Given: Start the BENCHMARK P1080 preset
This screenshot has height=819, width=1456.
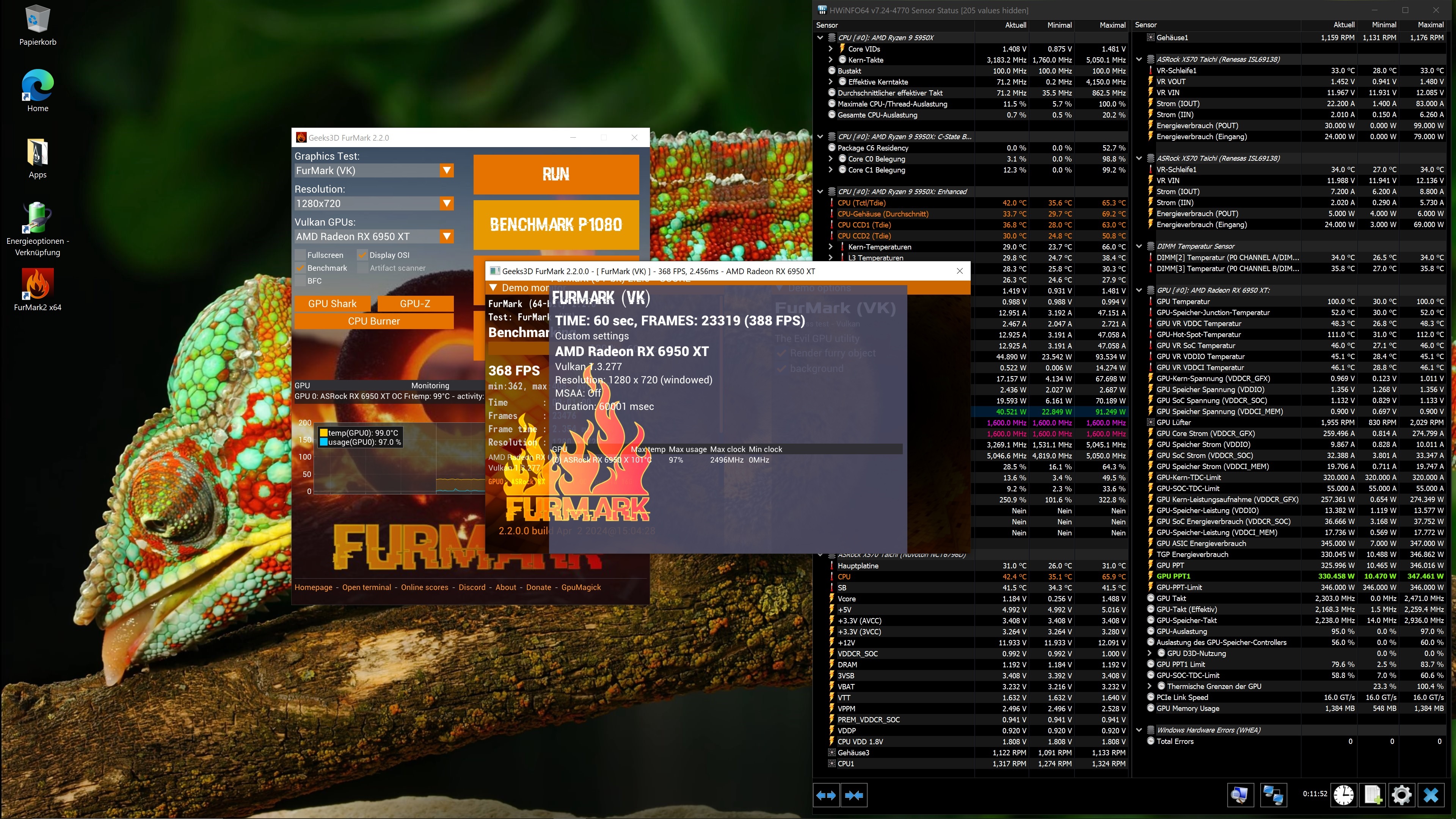Looking at the screenshot, I should pos(556,224).
